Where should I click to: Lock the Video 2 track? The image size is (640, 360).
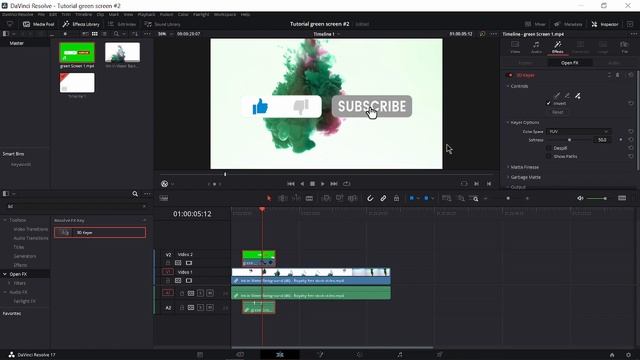tap(168, 263)
